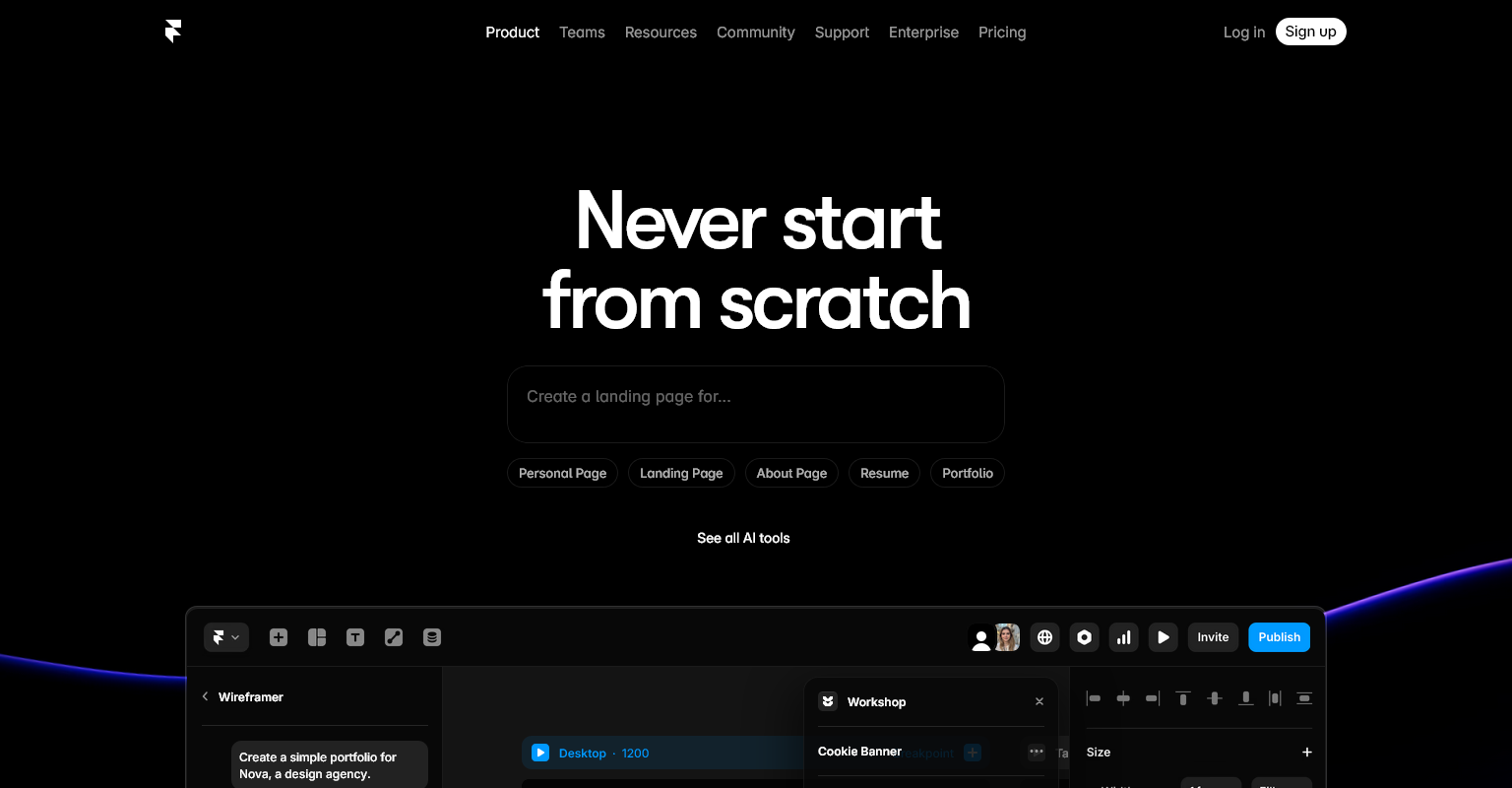Open the Vector path tool

pos(394,637)
